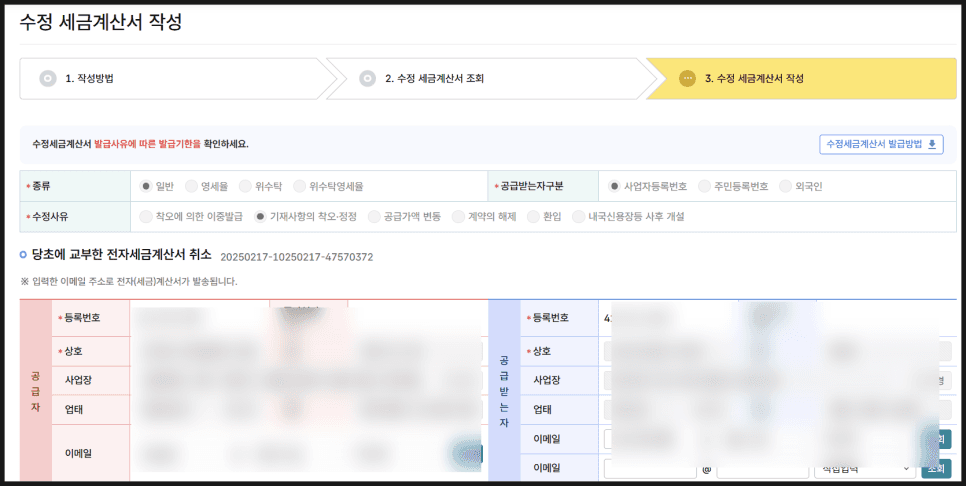Image resolution: width=966 pixels, height=486 pixels.
Task: Pick 내국신용장등 사후 개설 reason
Action: click(x=578, y=217)
